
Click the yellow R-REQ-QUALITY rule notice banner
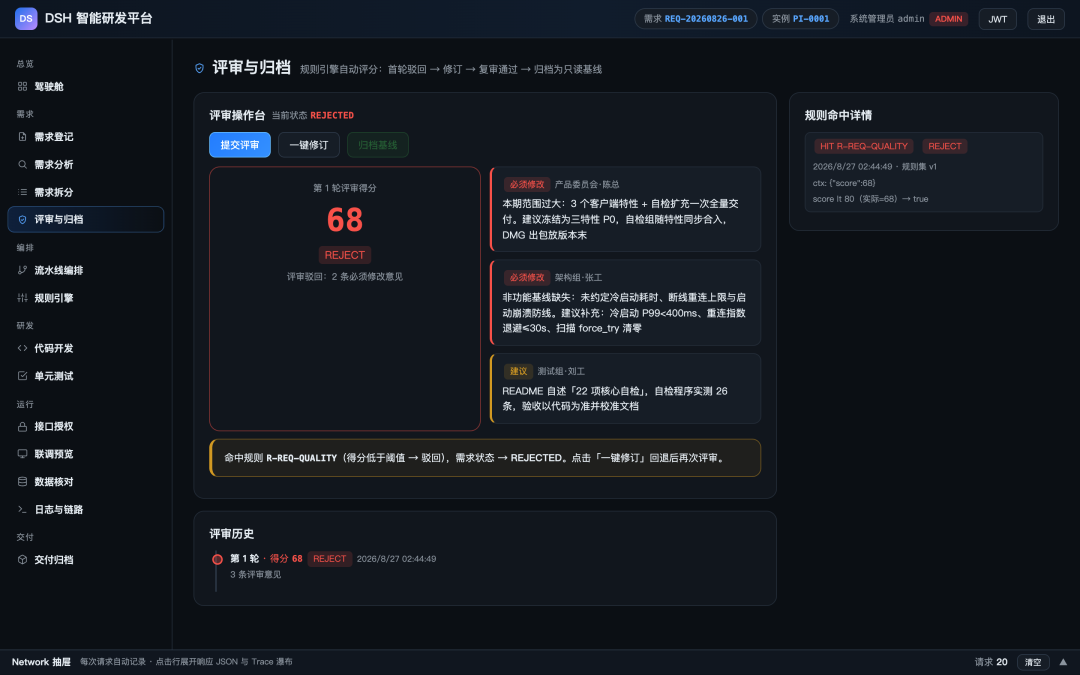[485, 458]
